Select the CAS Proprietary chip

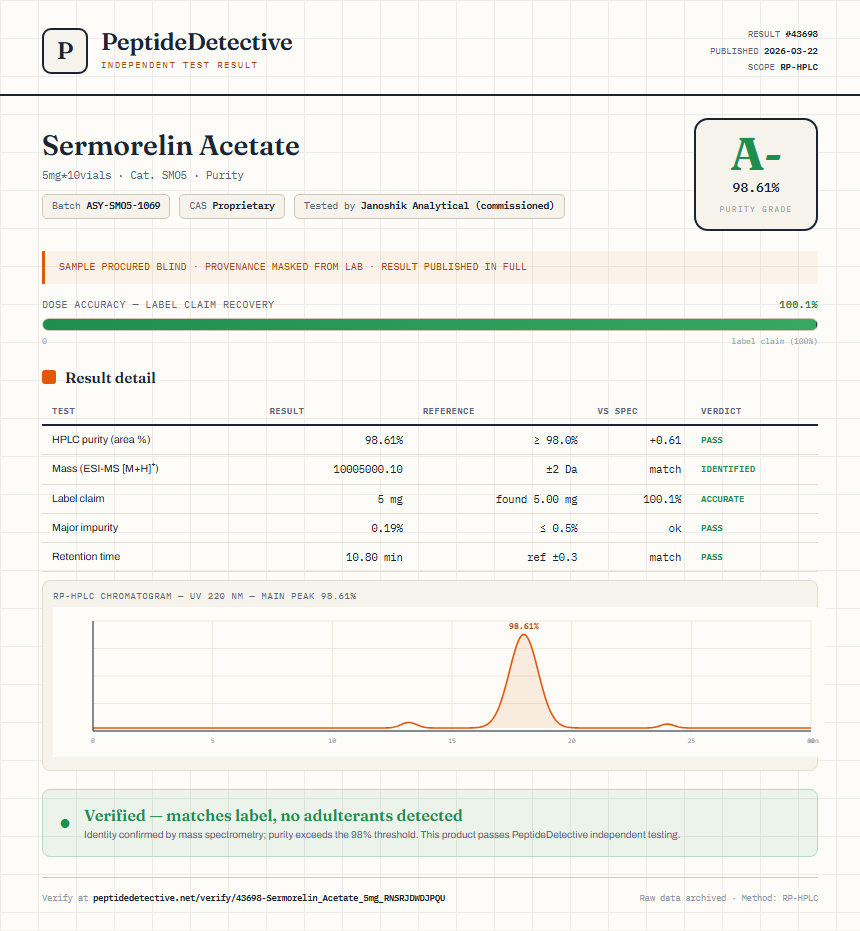coord(232,206)
